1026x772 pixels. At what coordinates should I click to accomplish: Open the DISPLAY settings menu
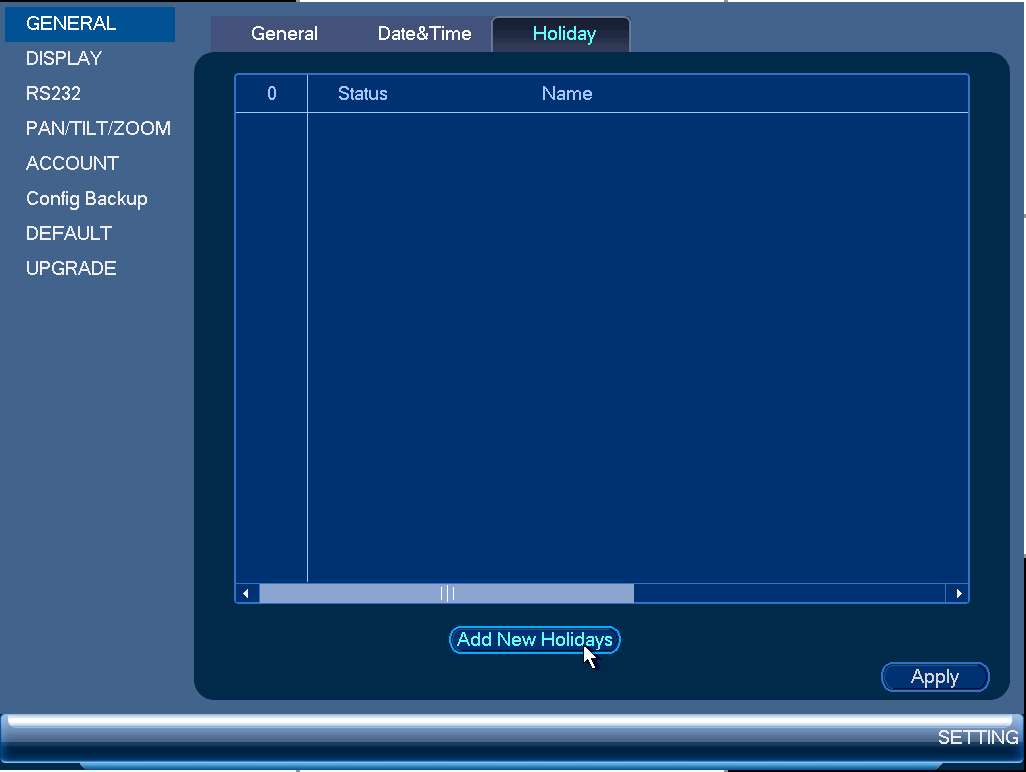click(64, 58)
